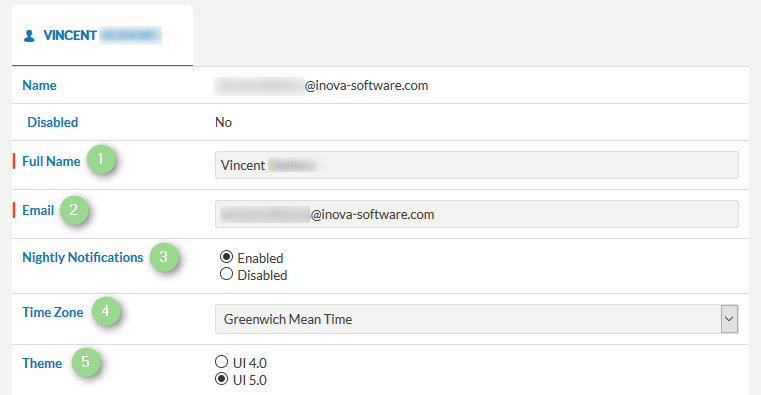Select Enabled for Nightly Notifications
761x395 pixels.
(x=226, y=256)
